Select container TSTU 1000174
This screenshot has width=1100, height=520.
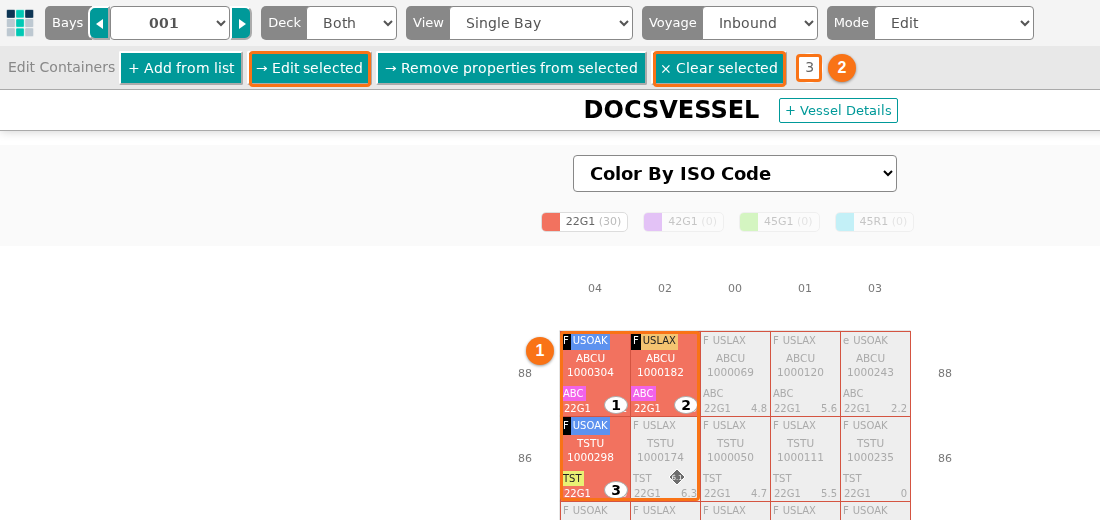click(664, 459)
